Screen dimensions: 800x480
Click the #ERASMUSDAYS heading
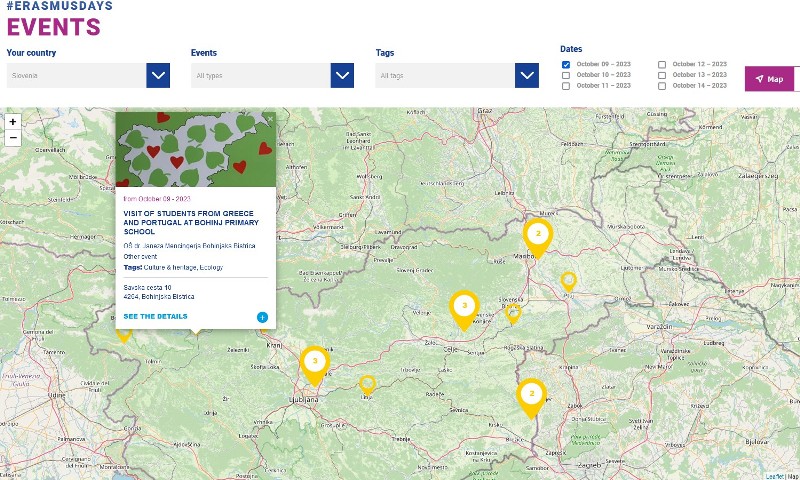coord(59,6)
